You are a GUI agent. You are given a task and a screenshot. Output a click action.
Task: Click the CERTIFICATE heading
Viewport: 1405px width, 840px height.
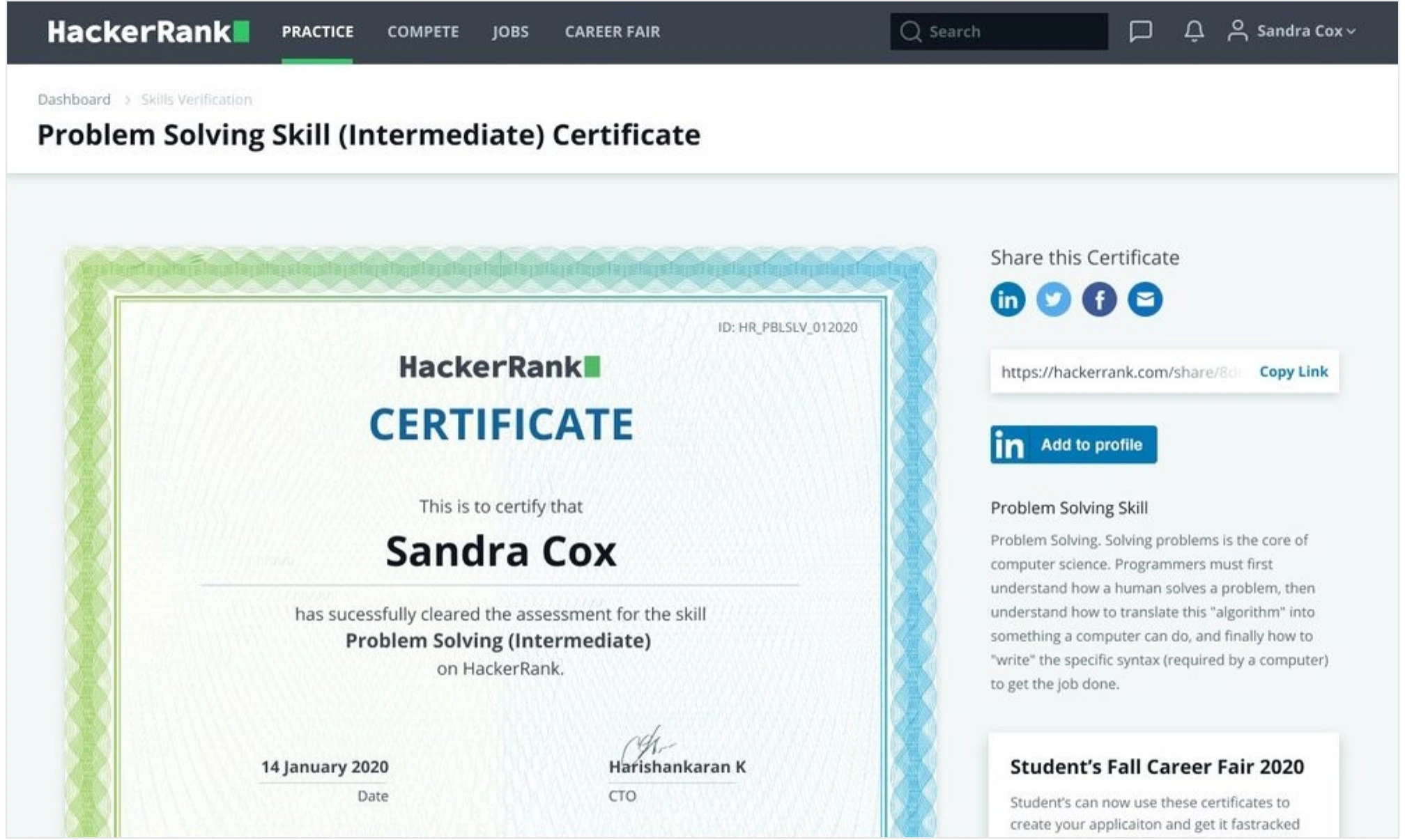click(501, 424)
